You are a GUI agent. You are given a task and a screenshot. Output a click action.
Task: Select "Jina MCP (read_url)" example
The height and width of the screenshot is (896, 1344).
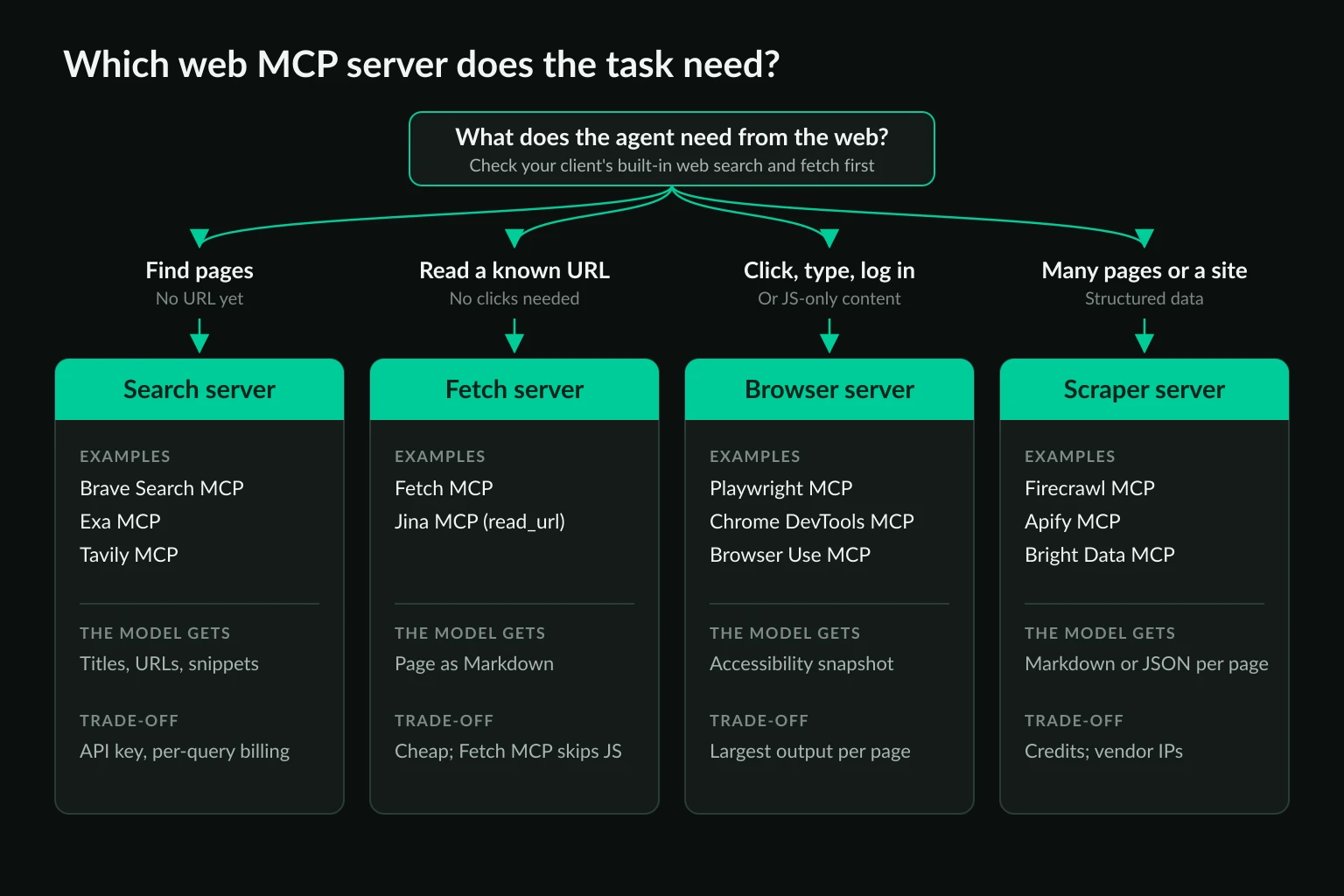[x=479, y=521]
